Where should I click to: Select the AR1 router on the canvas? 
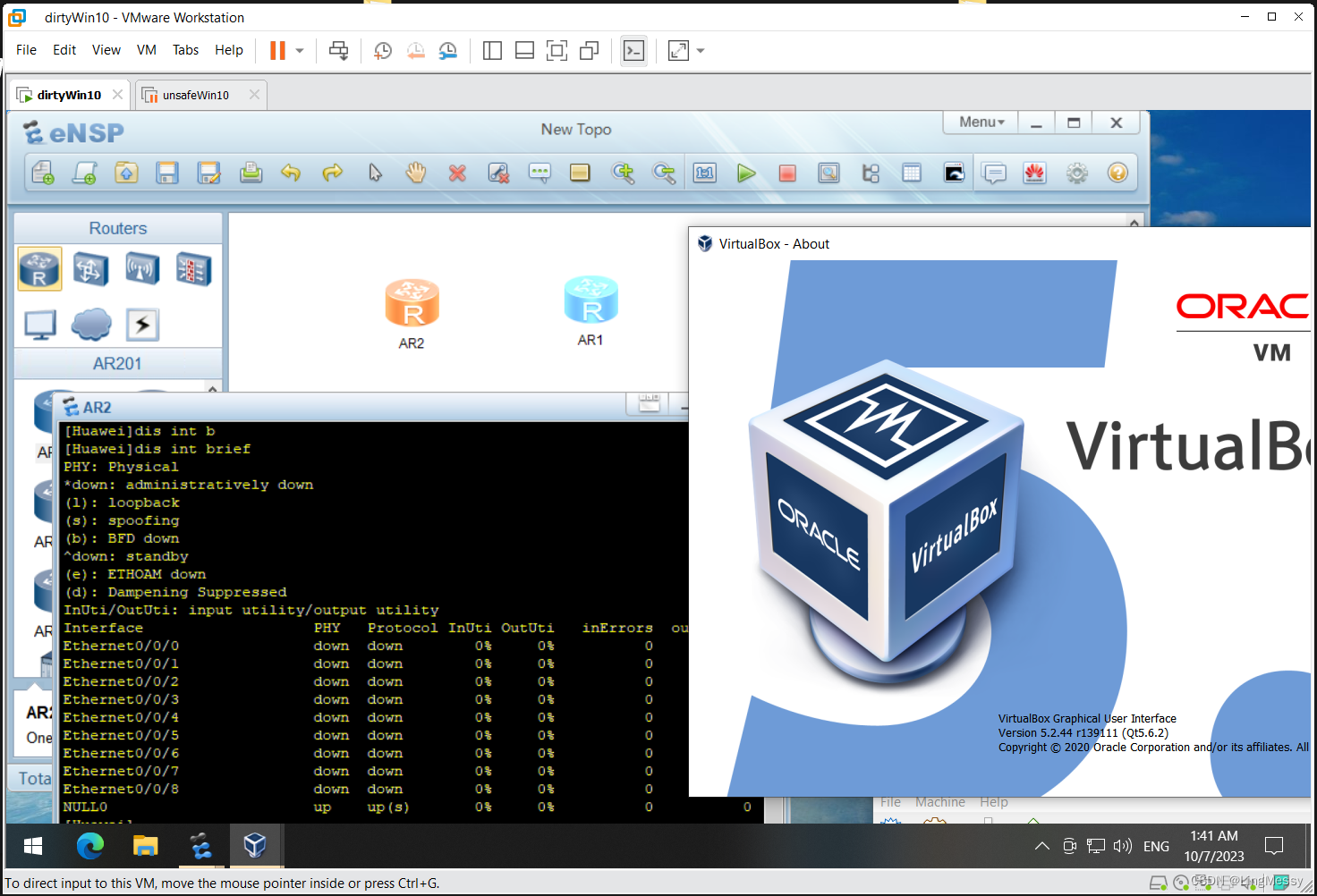(591, 300)
